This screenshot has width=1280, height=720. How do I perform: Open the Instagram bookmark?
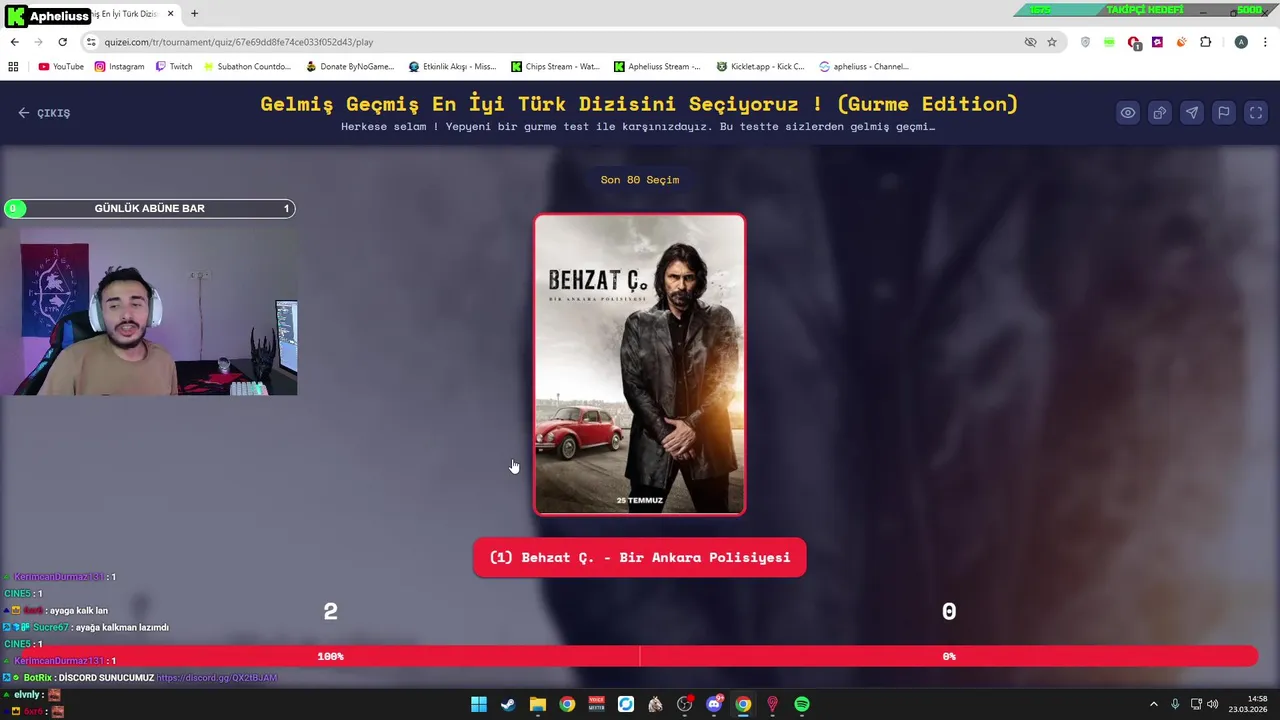click(120, 67)
